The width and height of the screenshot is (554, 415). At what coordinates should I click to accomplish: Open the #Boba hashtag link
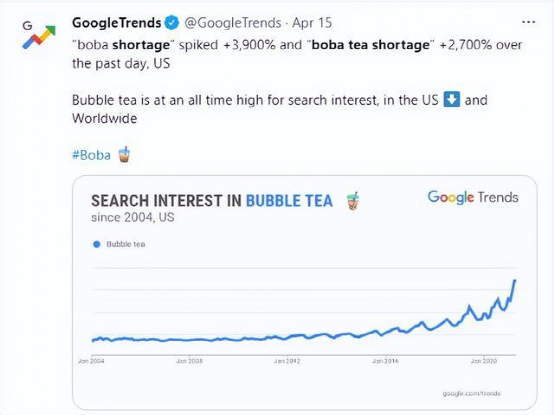tap(91, 155)
